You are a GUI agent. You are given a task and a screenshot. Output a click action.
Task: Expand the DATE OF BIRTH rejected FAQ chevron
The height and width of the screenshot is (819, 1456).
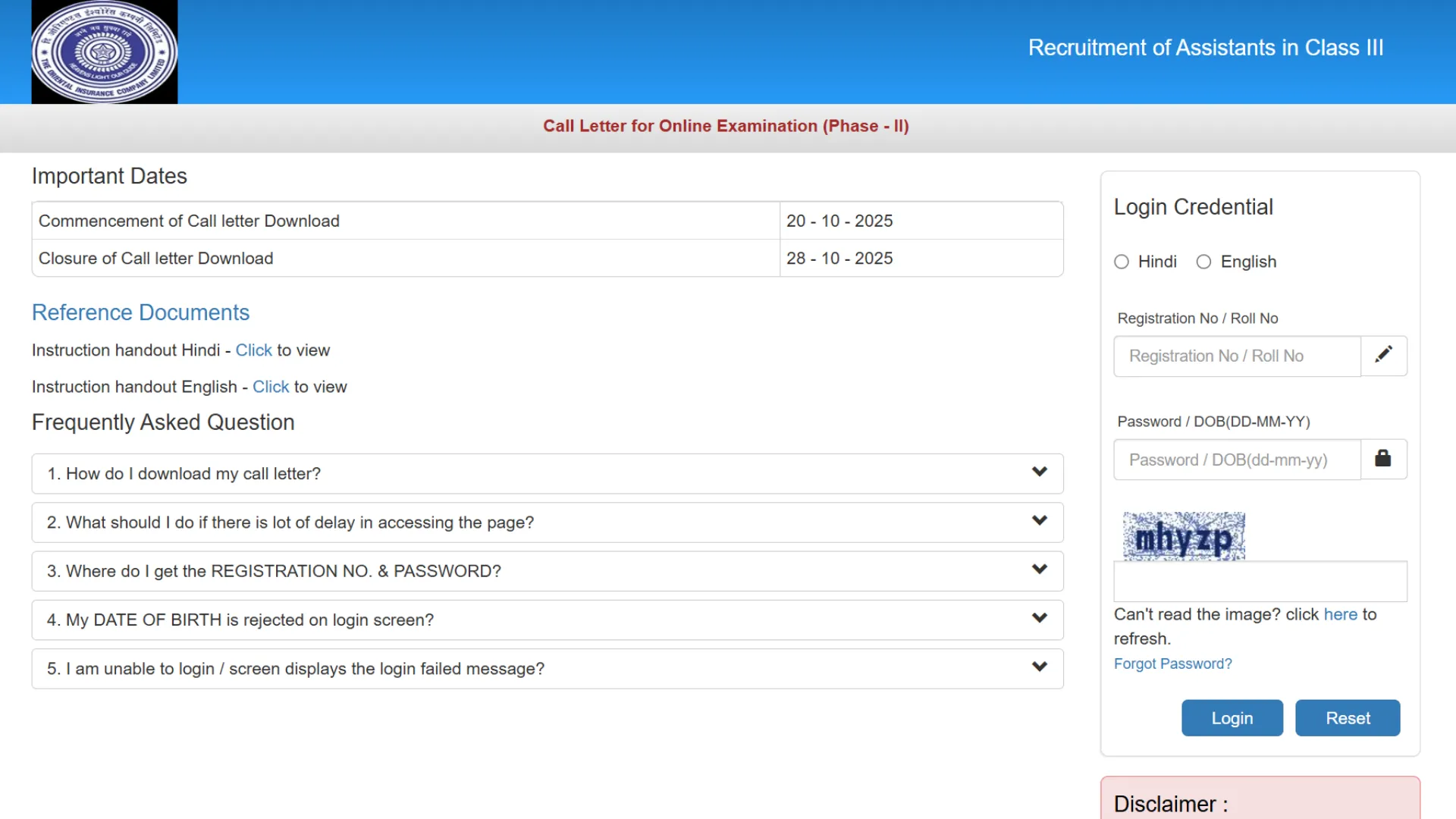coord(1039,619)
